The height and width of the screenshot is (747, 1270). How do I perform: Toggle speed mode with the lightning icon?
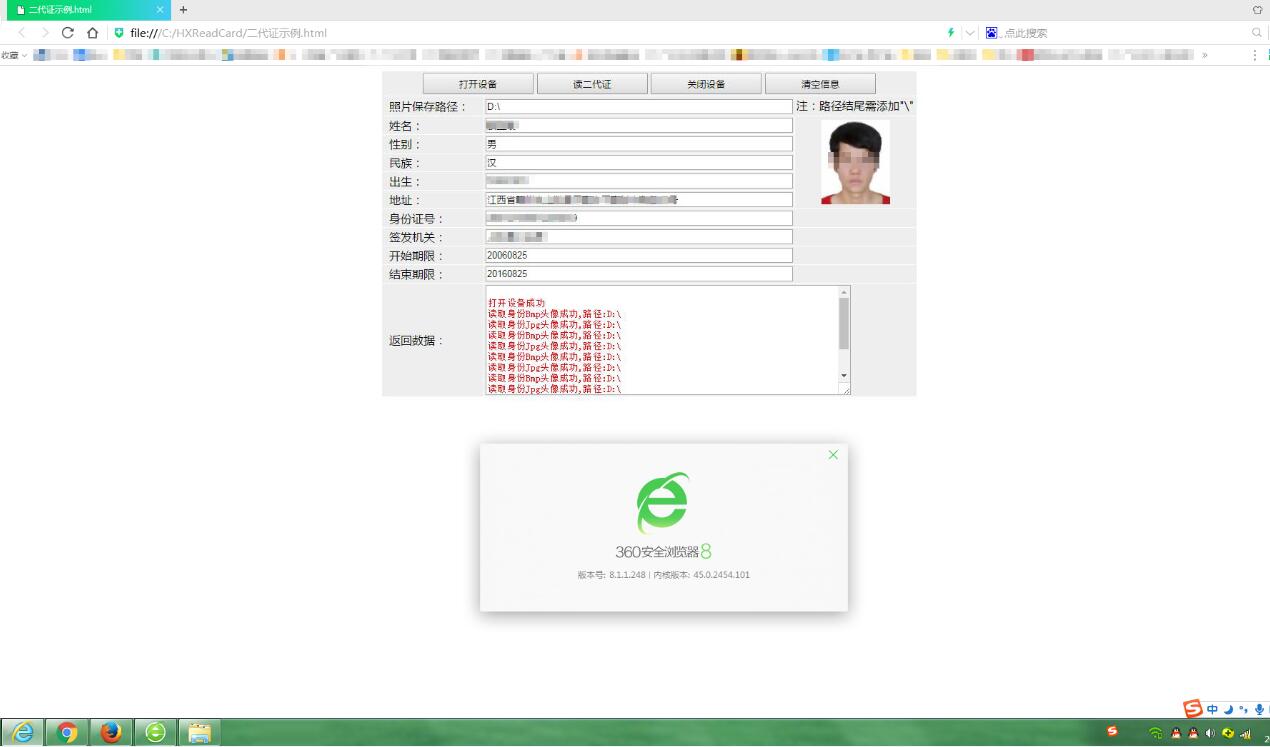tap(950, 32)
